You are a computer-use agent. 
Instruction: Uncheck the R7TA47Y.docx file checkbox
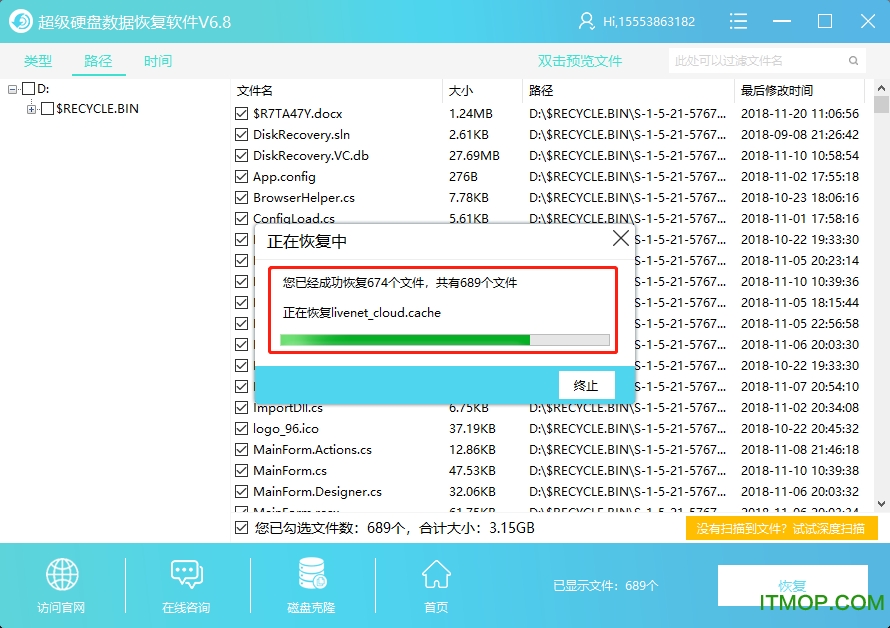tap(241, 112)
